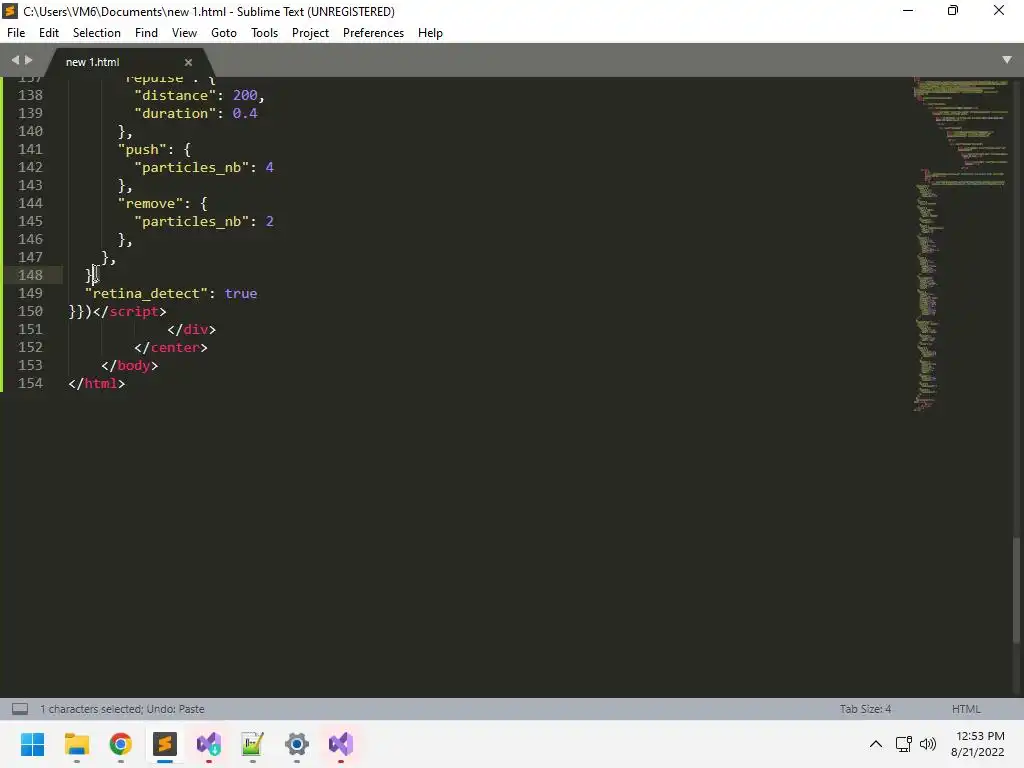Go to previous tab with left arrow

click(x=16, y=60)
